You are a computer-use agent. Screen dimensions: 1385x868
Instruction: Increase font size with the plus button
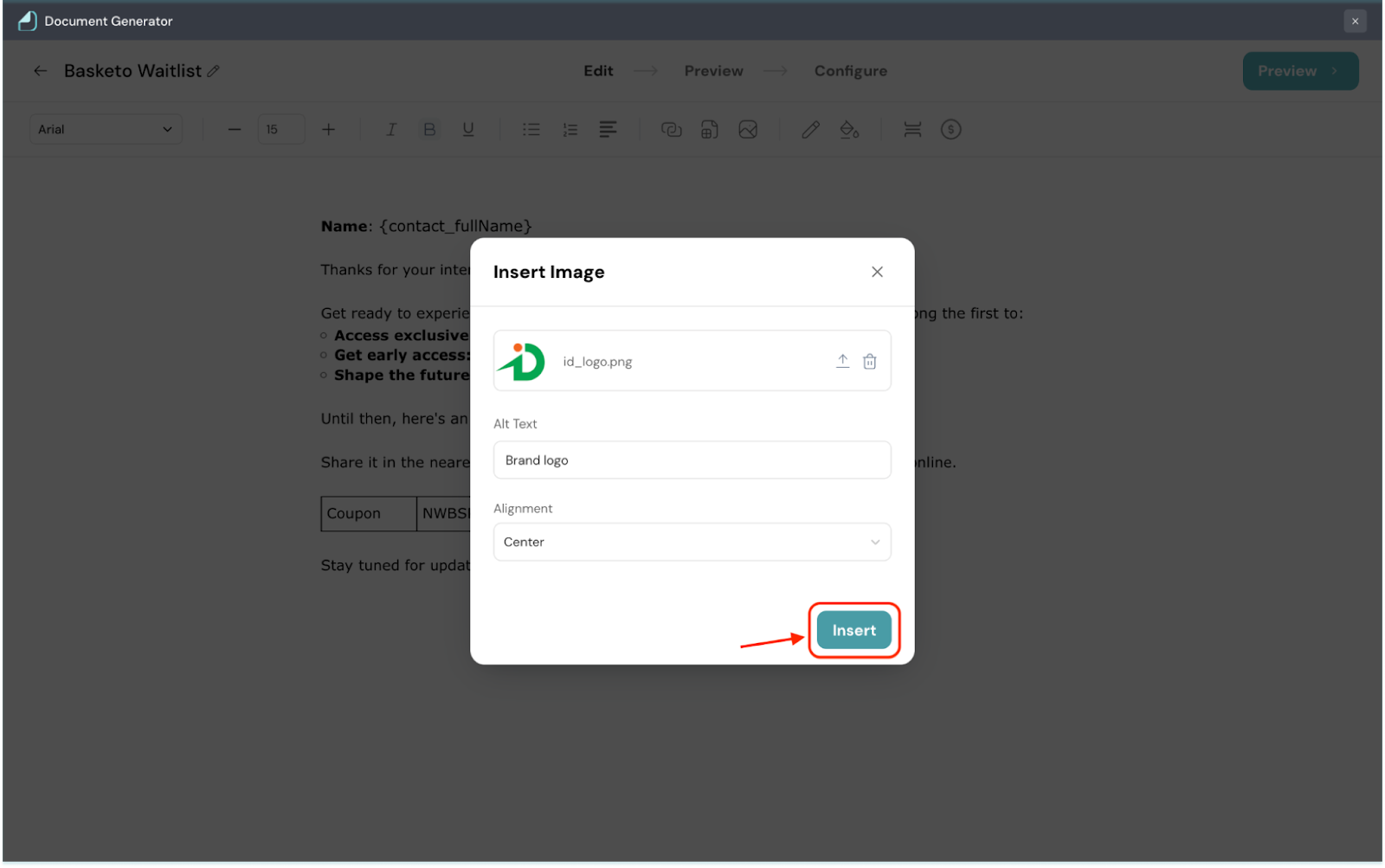(328, 130)
